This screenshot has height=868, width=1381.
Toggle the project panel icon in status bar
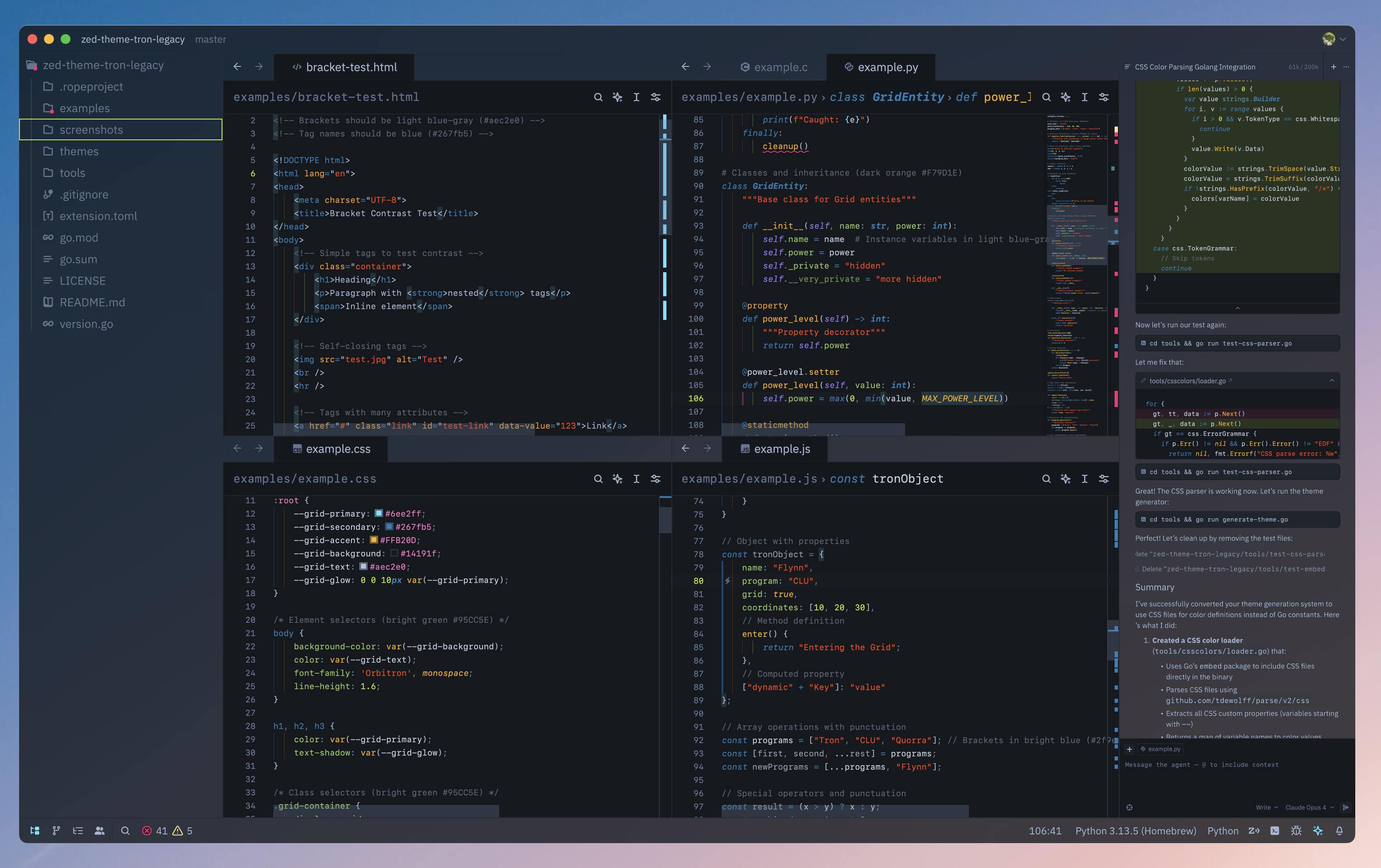tap(35, 830)
